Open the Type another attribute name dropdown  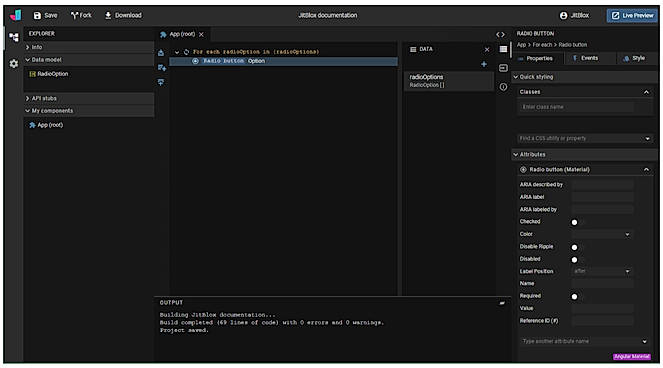(x=585, y=341)
